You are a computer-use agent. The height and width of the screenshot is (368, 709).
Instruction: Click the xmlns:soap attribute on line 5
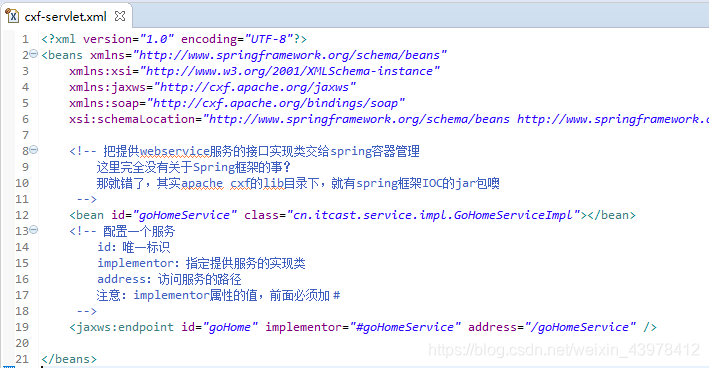tap(237, 103)
